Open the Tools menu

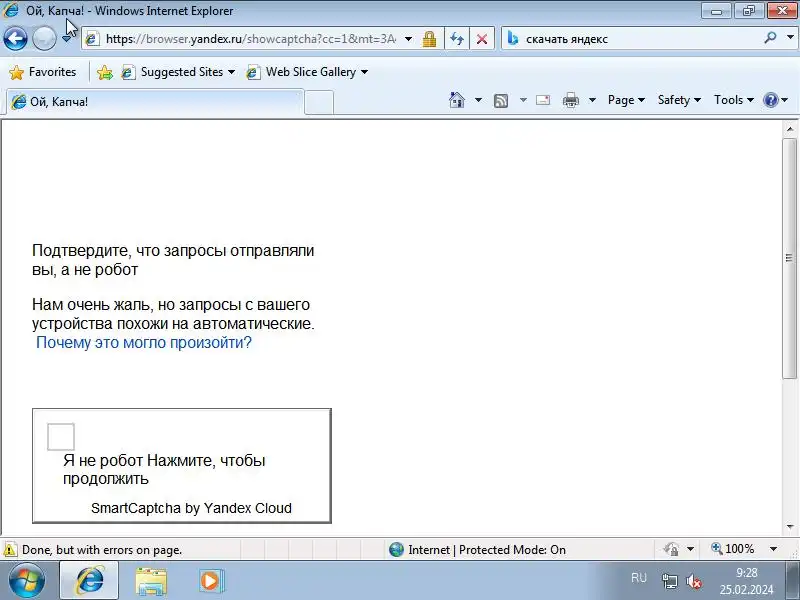point(734,100)
